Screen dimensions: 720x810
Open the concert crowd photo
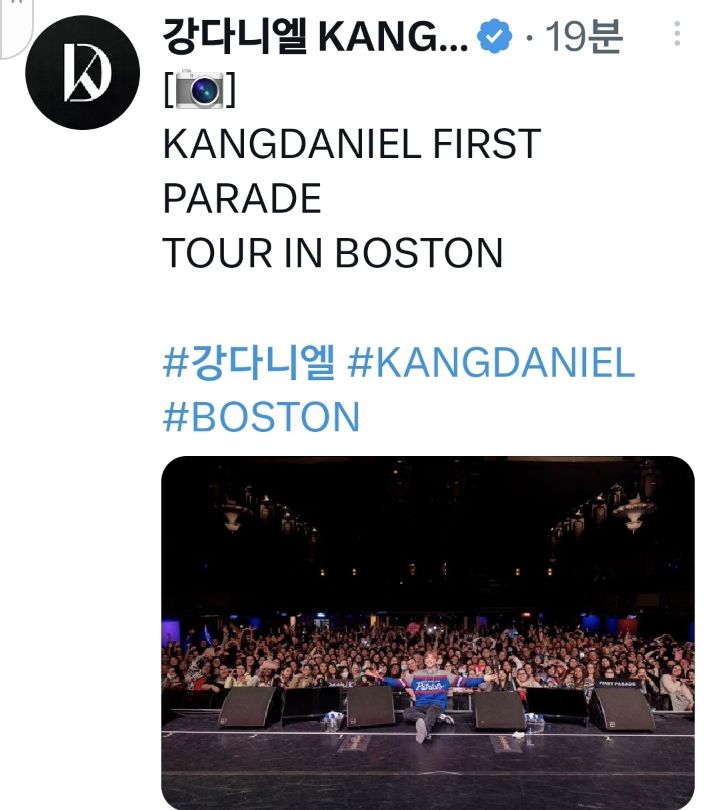(427, 600)
